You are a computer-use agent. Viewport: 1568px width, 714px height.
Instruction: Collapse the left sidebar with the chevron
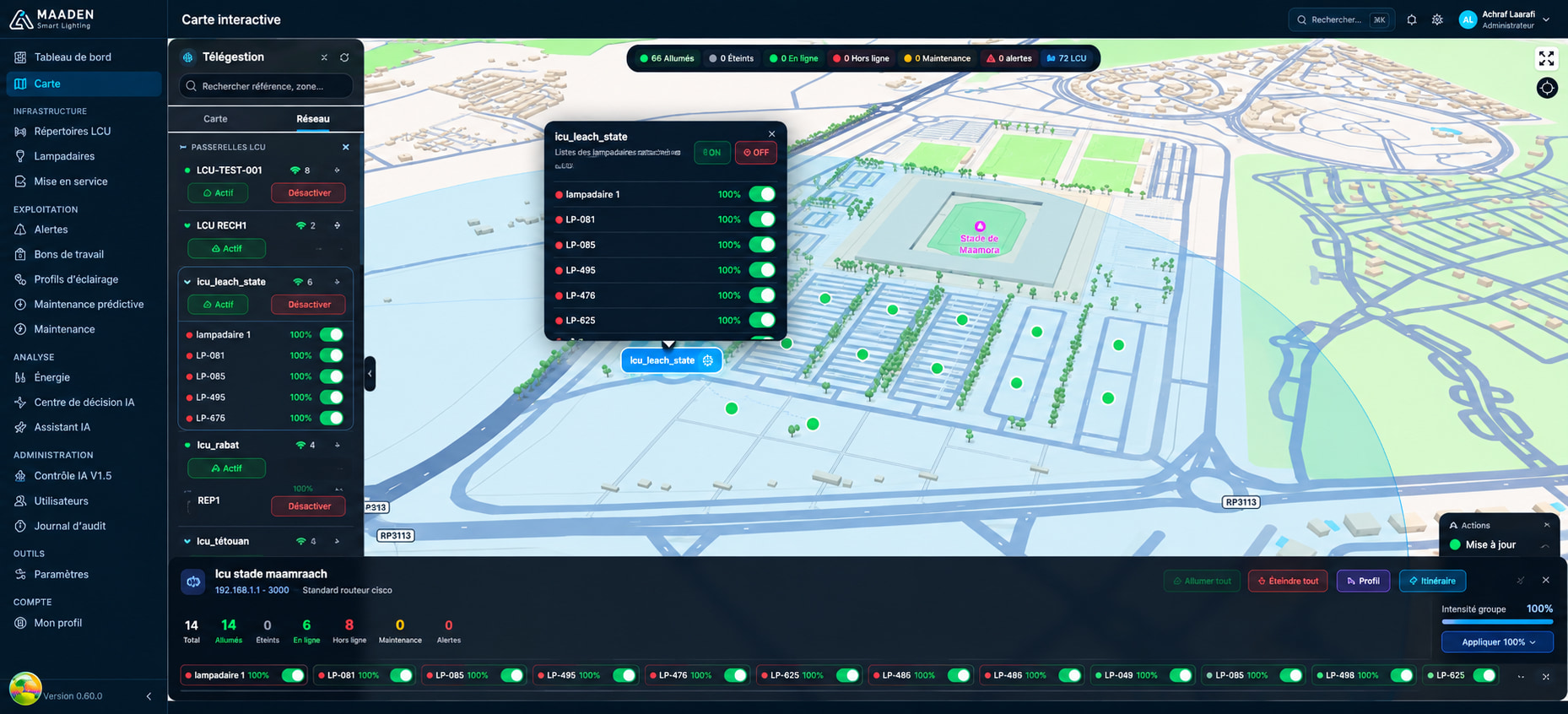point(149,696)
